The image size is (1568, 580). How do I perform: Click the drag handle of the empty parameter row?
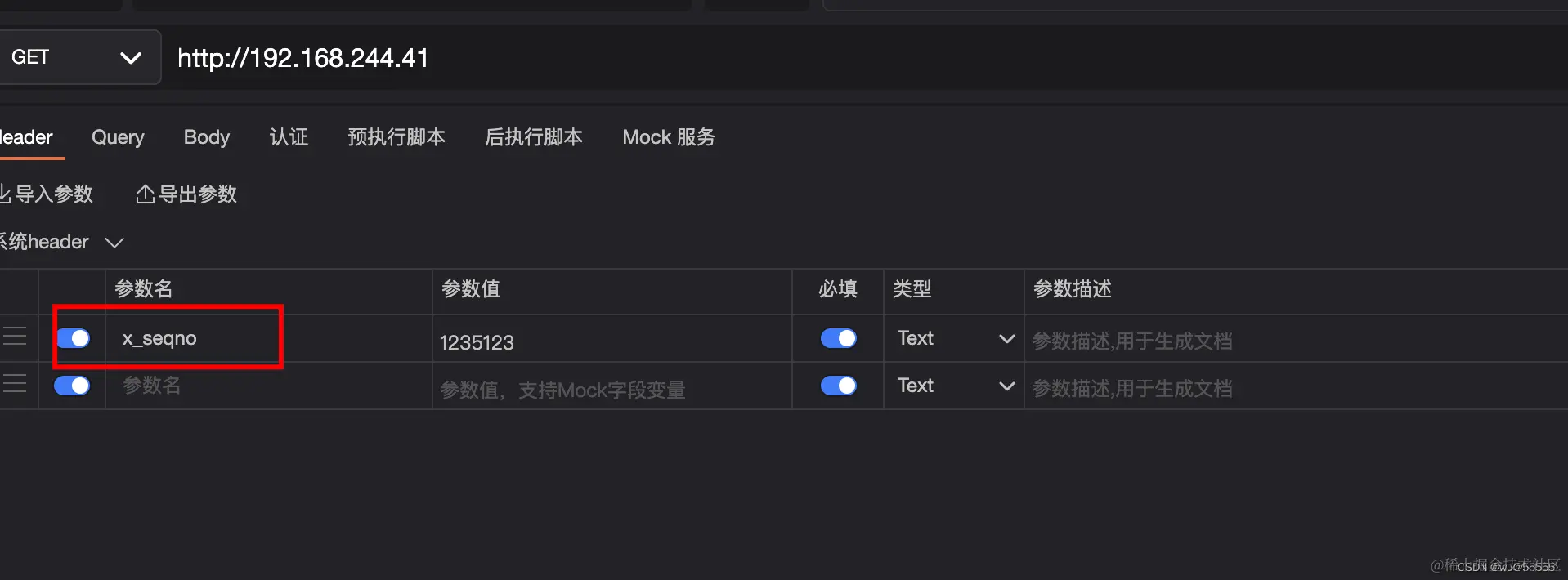tap(15, 384)
